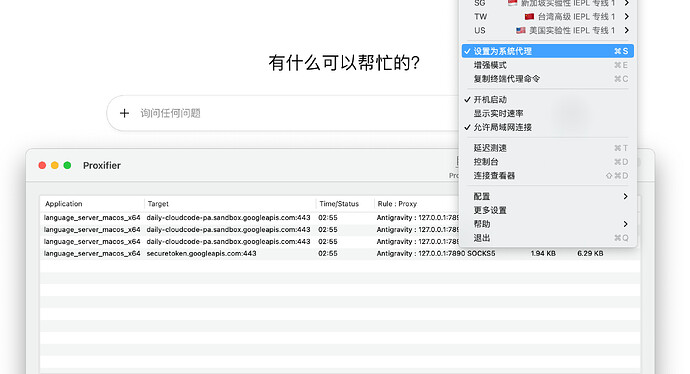Zoom Proxifier with green button
Viewport: 690px width, 374px height.
[x=67, y=165]
